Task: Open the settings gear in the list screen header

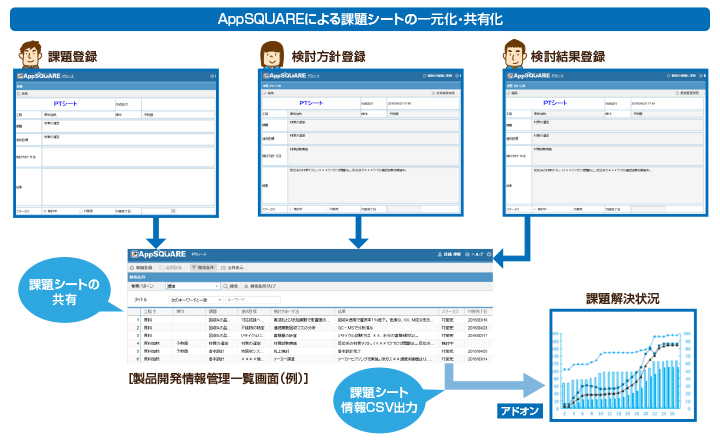Action: (x=489, y=254)
